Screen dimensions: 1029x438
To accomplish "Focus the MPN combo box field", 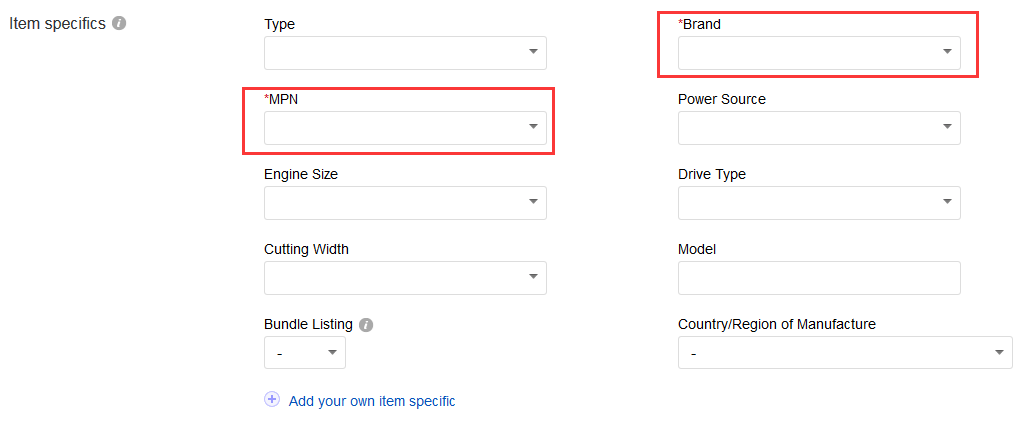I will [x=405, y=127].
